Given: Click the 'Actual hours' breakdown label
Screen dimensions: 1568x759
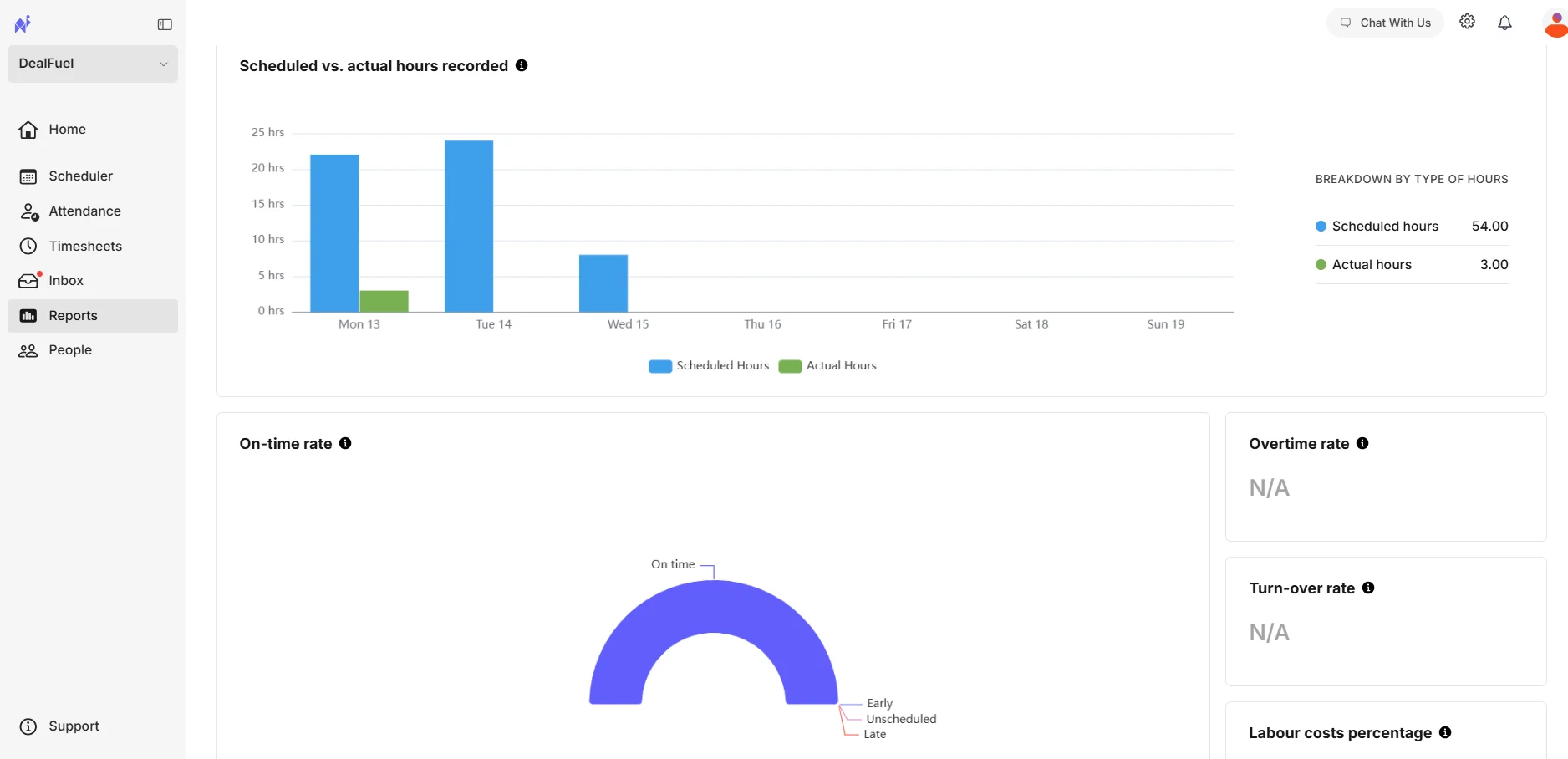Looking at the screenshot, I should 1372,265.
